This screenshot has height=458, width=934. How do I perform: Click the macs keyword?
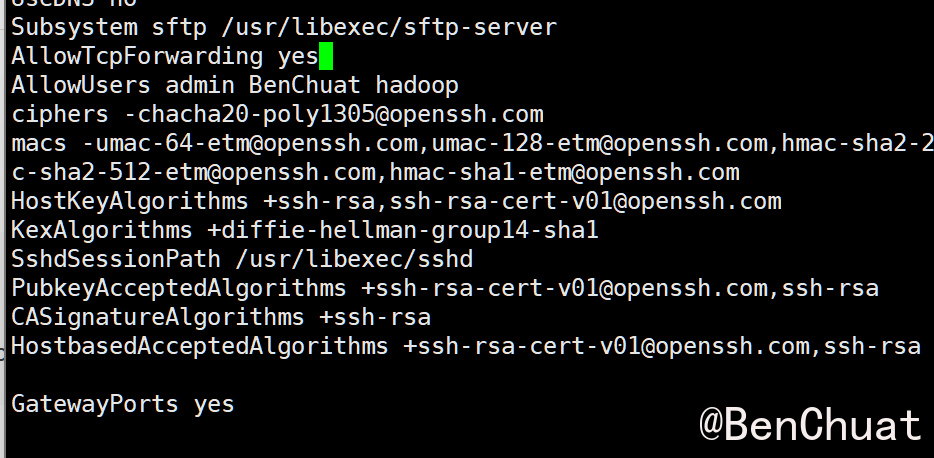click(x=39, y=143)
